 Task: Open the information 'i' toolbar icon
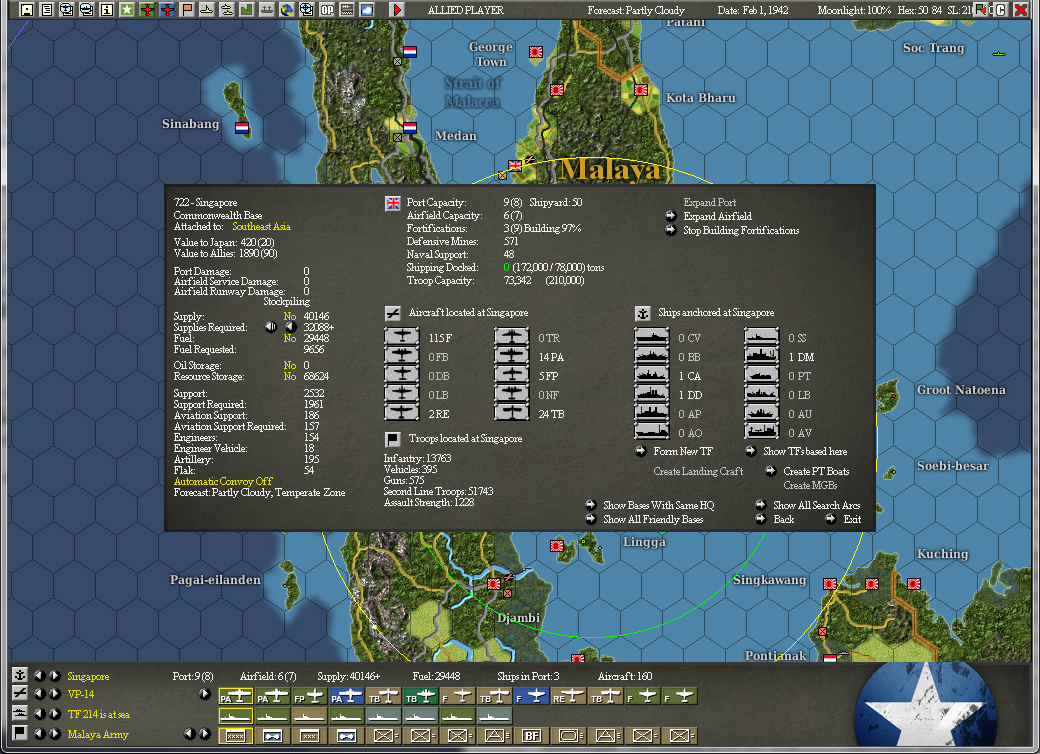[106, 9]
